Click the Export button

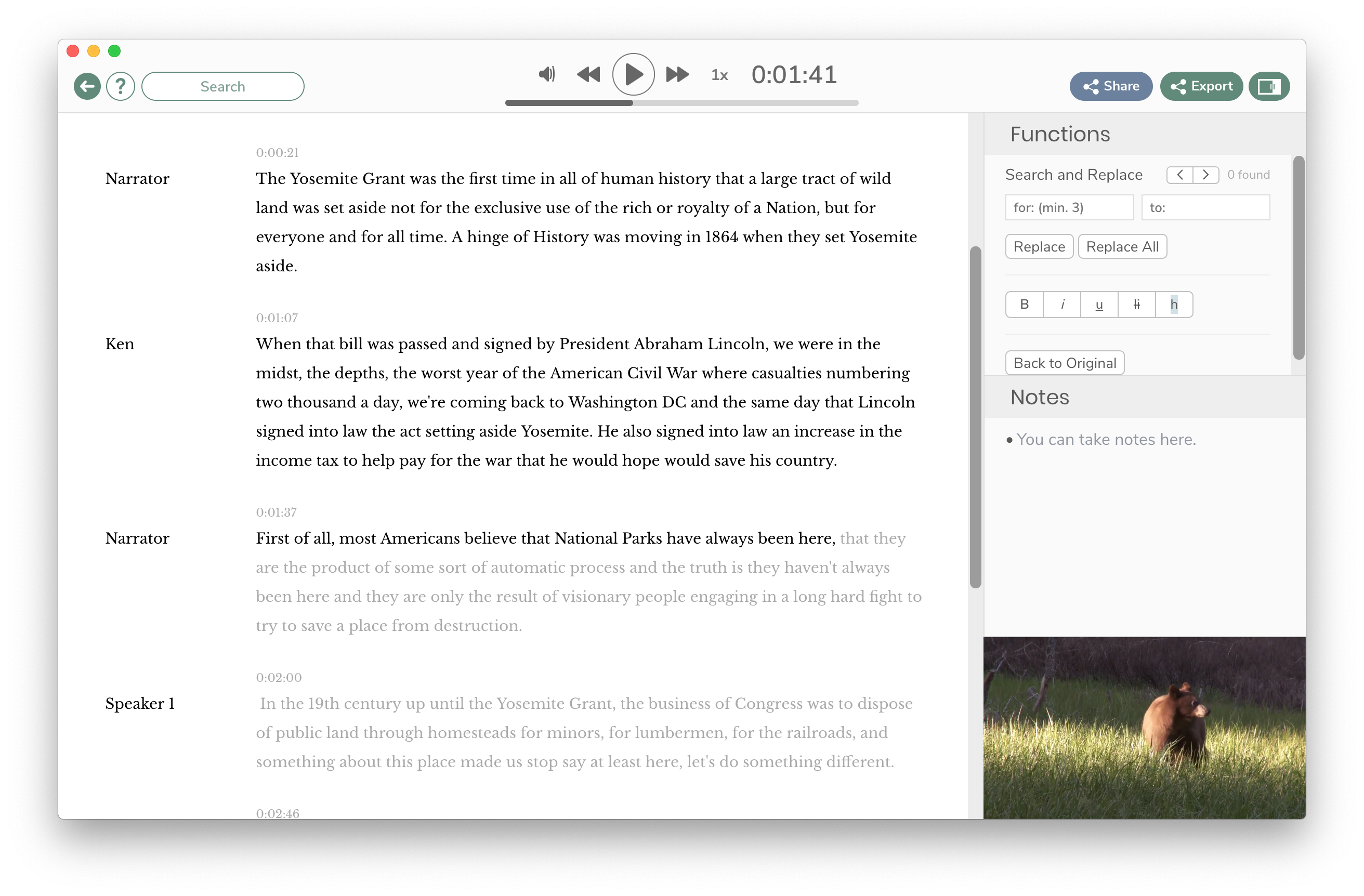1201,86
